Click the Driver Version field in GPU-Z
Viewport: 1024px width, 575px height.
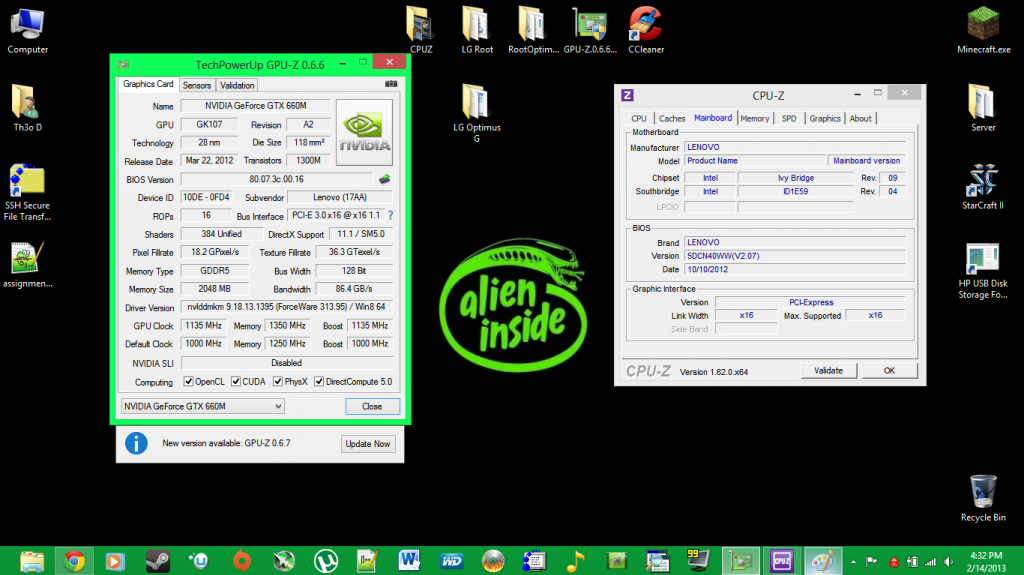(x=287, y=306)
